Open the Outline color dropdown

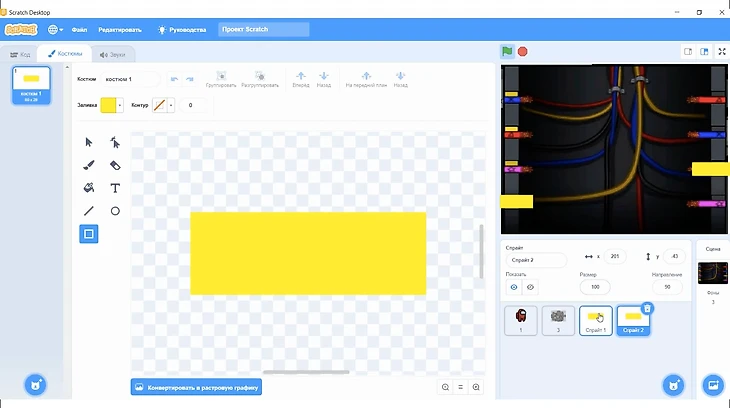(171, 105)
